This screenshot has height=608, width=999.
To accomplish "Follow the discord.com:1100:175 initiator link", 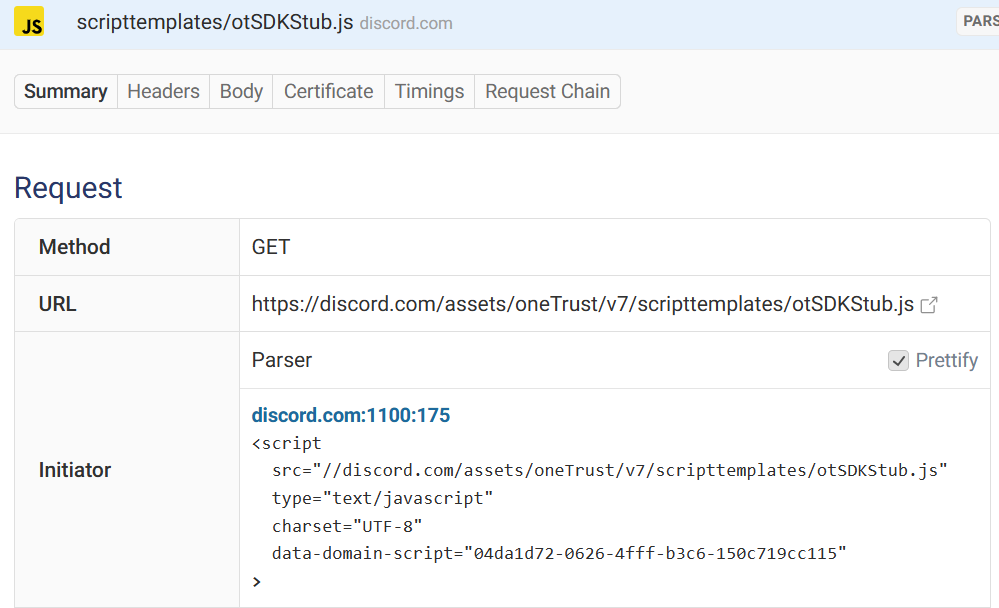I will coord(350,415).
